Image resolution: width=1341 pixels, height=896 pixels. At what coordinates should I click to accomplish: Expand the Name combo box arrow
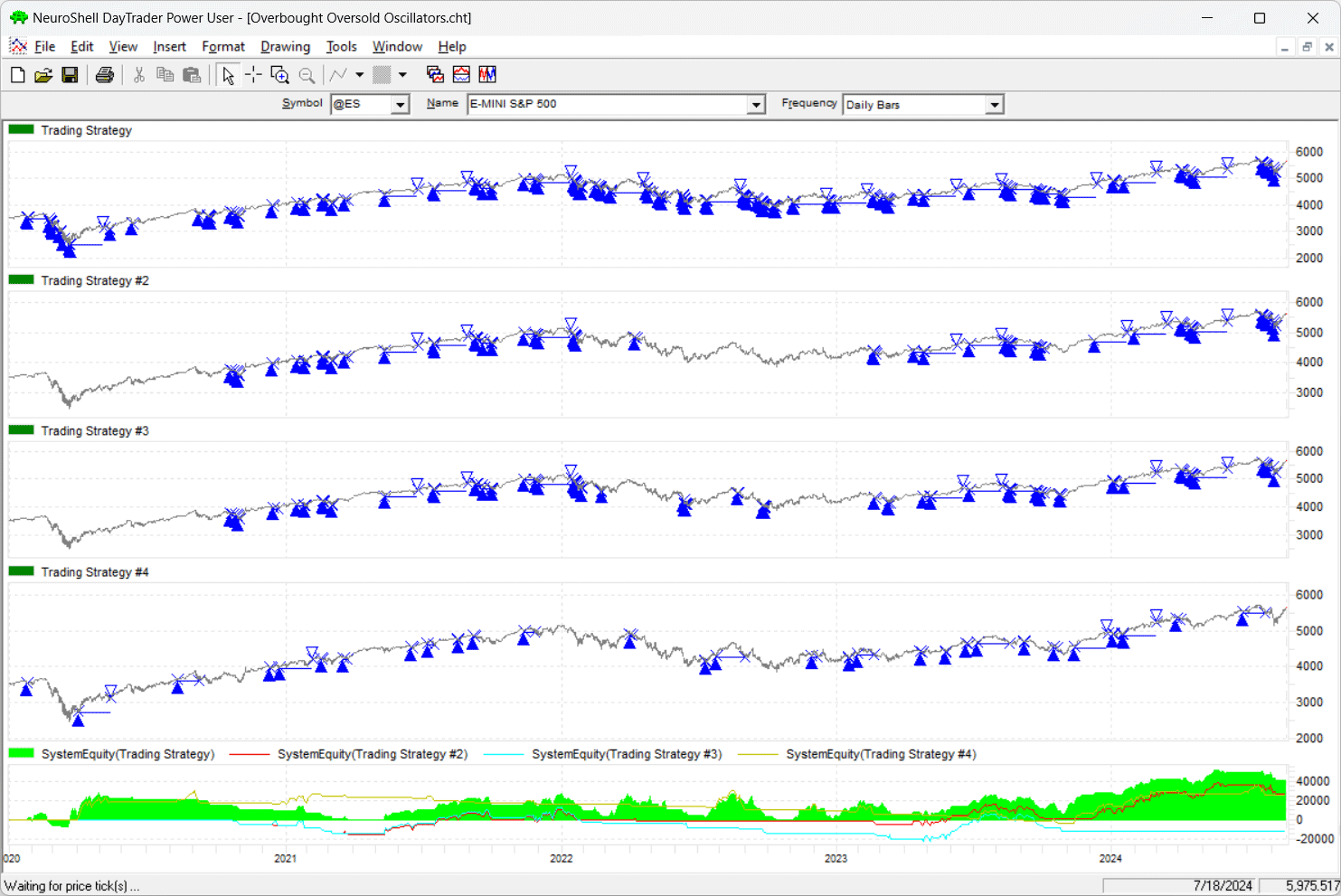(x=756, y=105)
